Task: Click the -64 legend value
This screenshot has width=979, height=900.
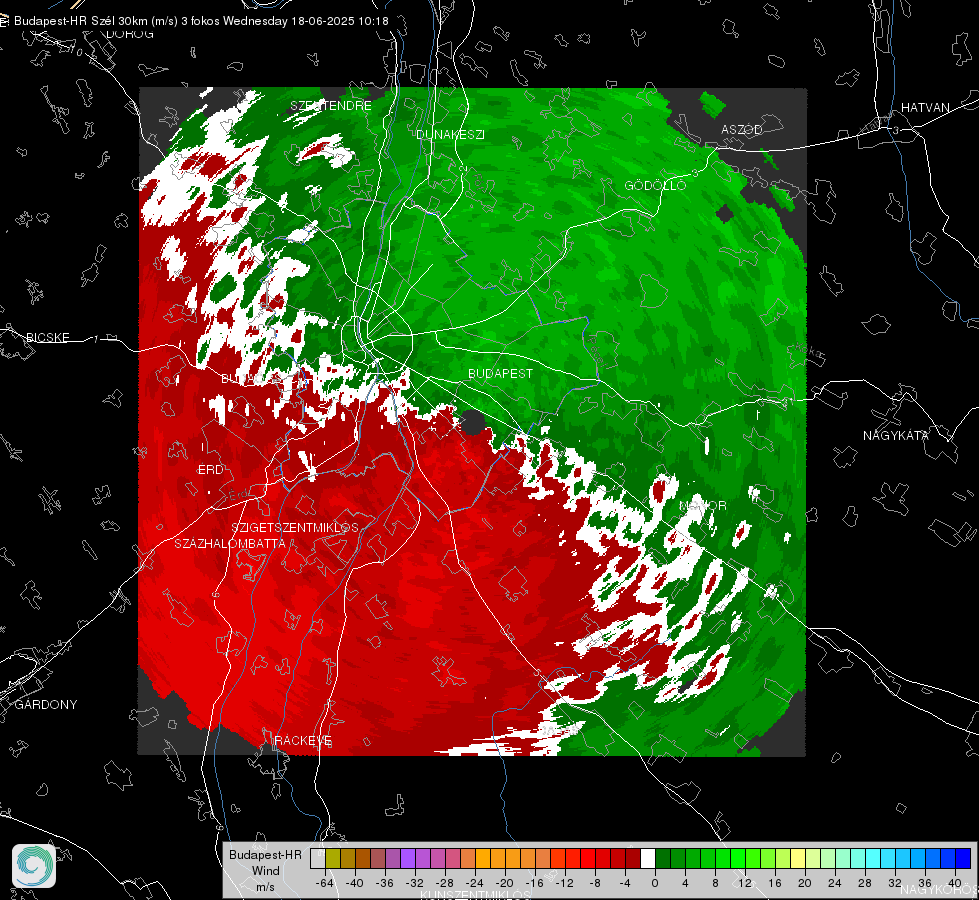Action: pos(325,883)
